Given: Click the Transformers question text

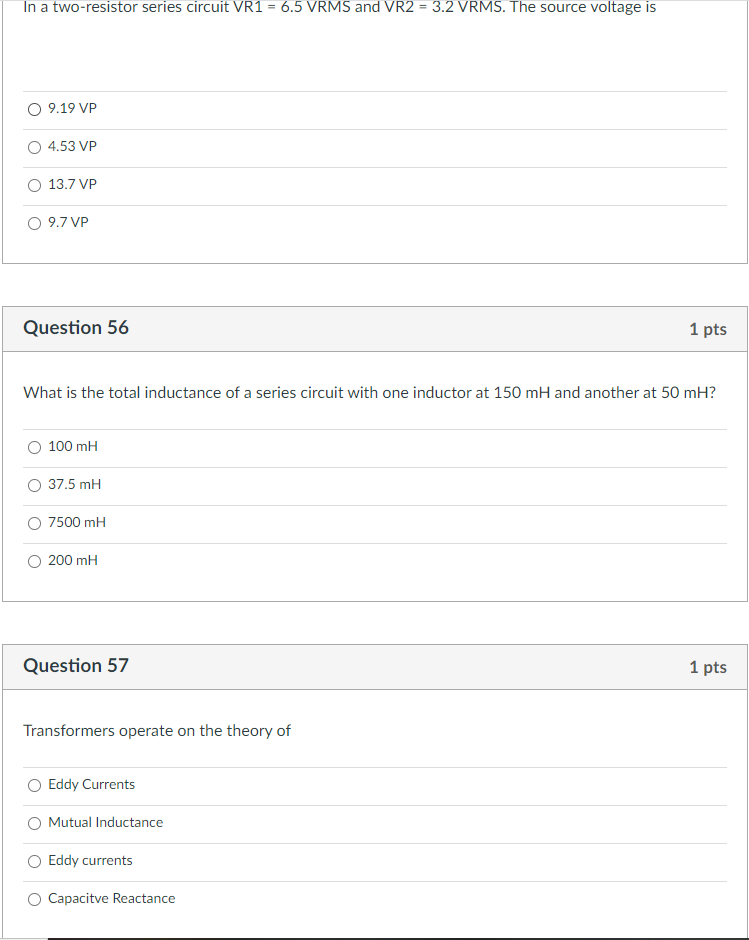Looking at the screenshot, I should (x=156, y=731).
